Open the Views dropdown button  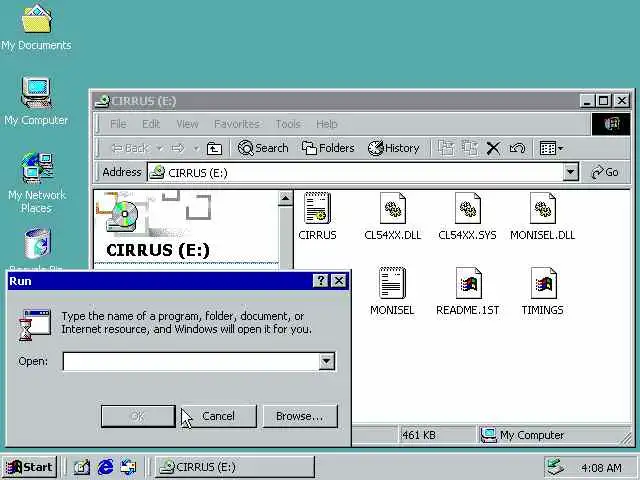click(551, 148)
